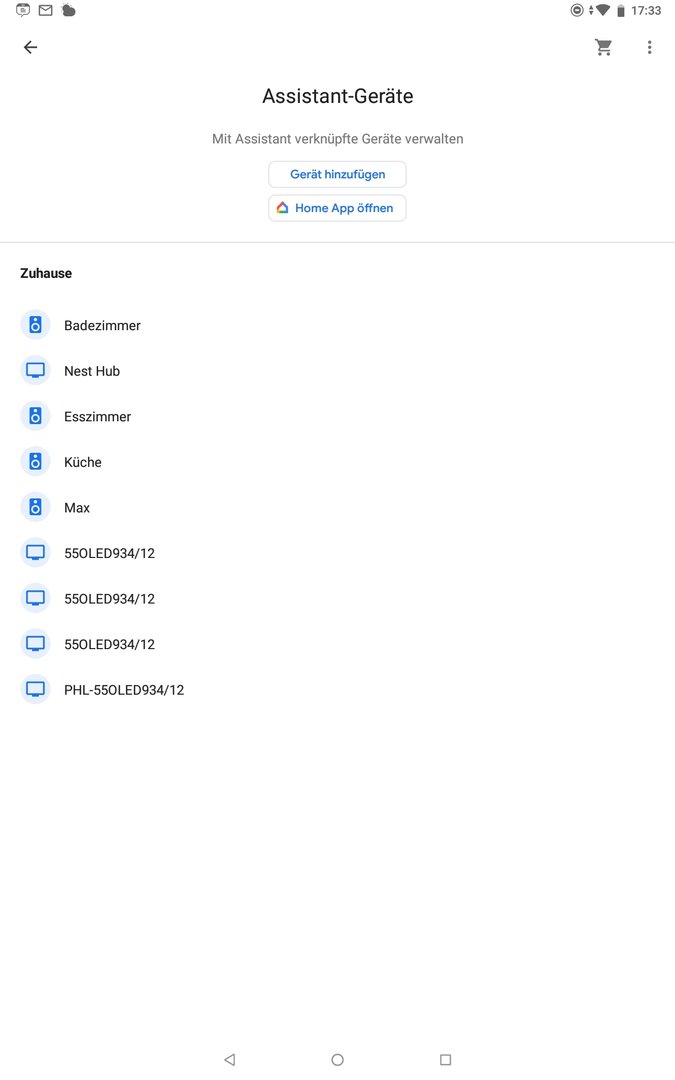Click the Home App öffnen button
This screenshot has width=675, height=1080.
point(338,208)
